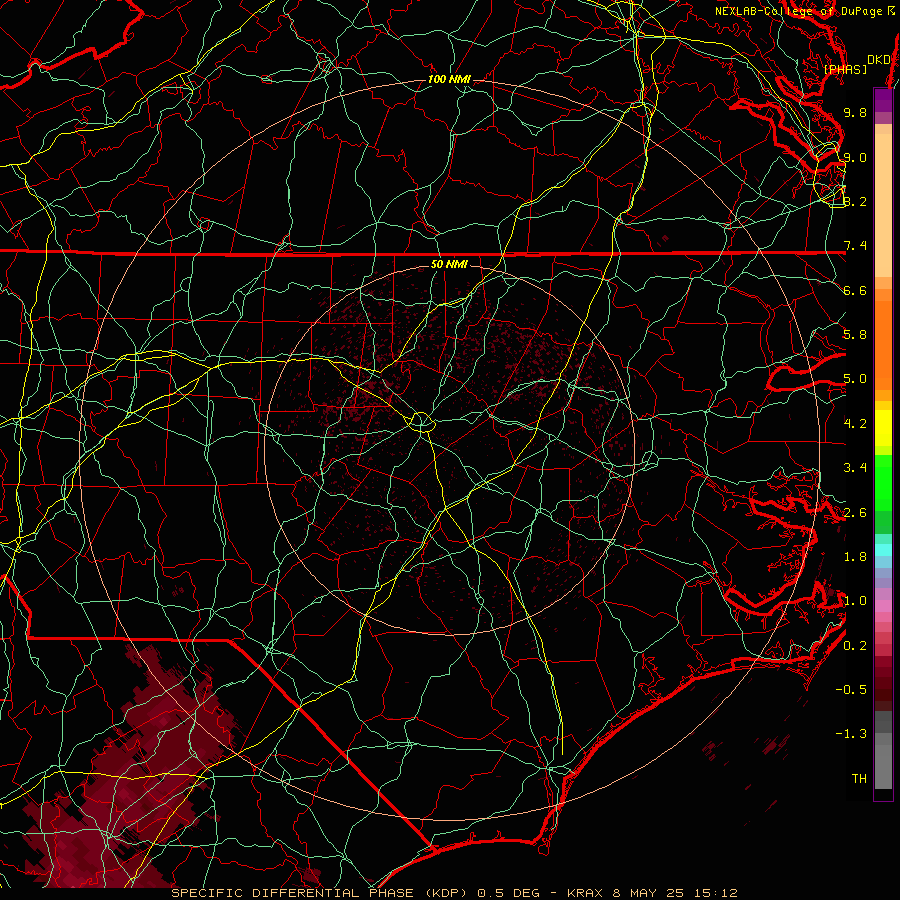This screenshot has width=900, height=900.
Task: Click the 2.6 value on the scale
Action: click(855, 513)
